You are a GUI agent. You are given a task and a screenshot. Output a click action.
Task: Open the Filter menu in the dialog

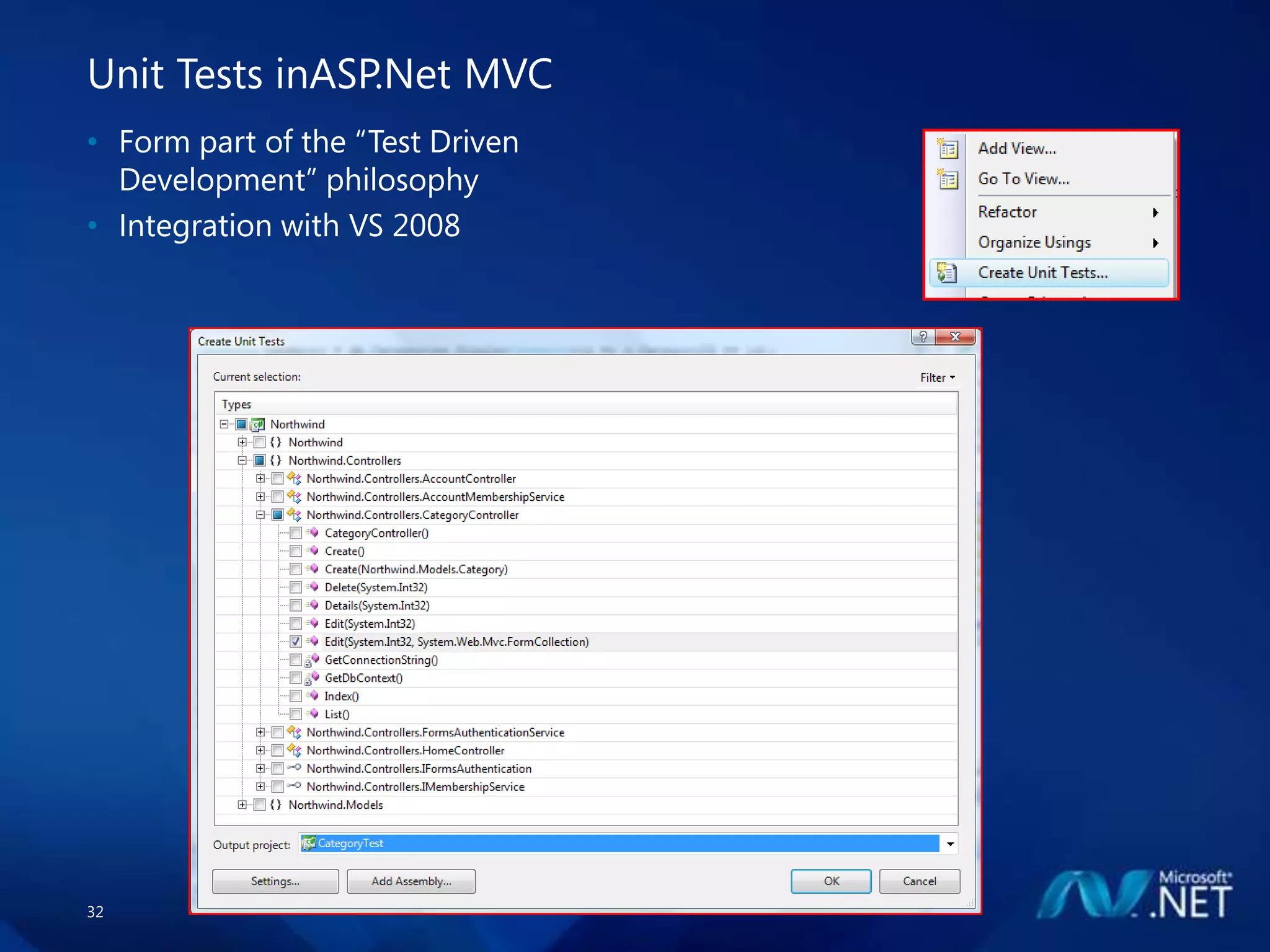938,377
